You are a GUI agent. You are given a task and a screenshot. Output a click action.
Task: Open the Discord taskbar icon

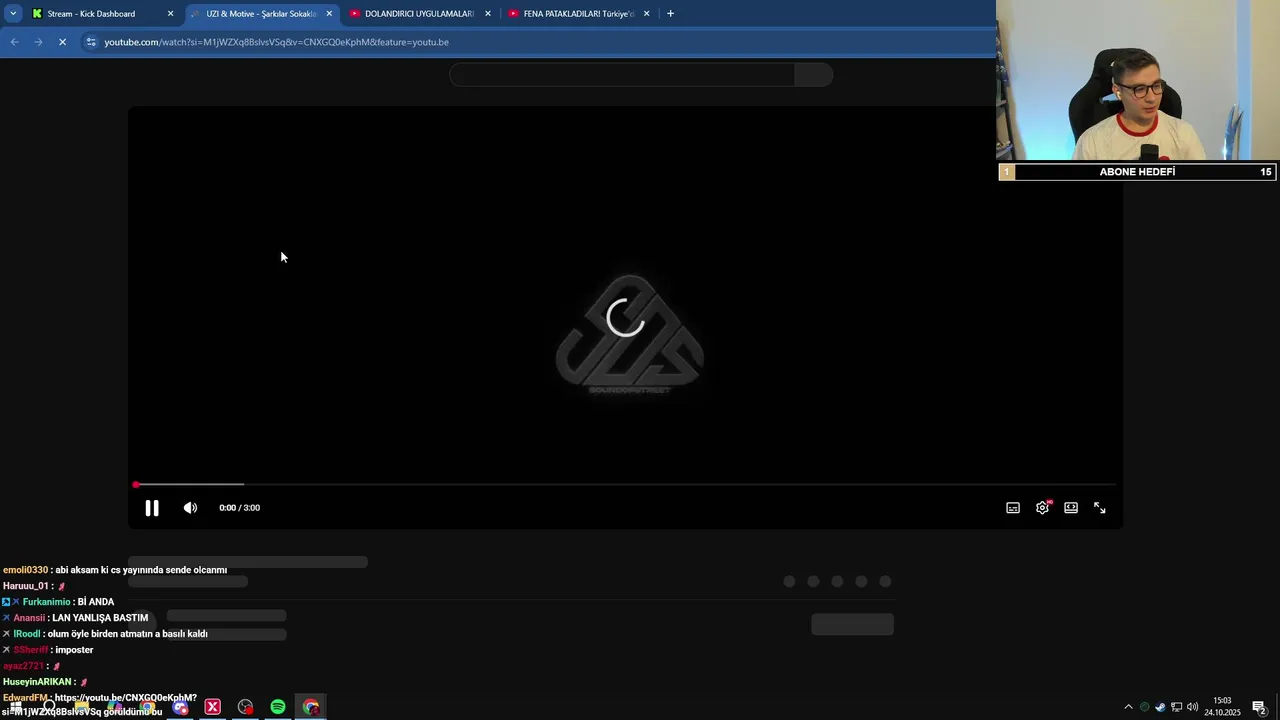180,707
